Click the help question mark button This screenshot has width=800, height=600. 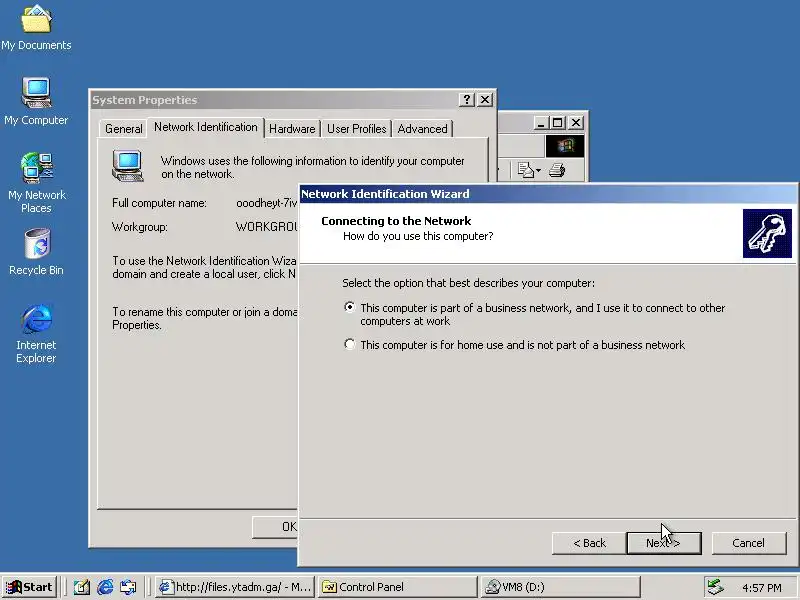(466, 99)
